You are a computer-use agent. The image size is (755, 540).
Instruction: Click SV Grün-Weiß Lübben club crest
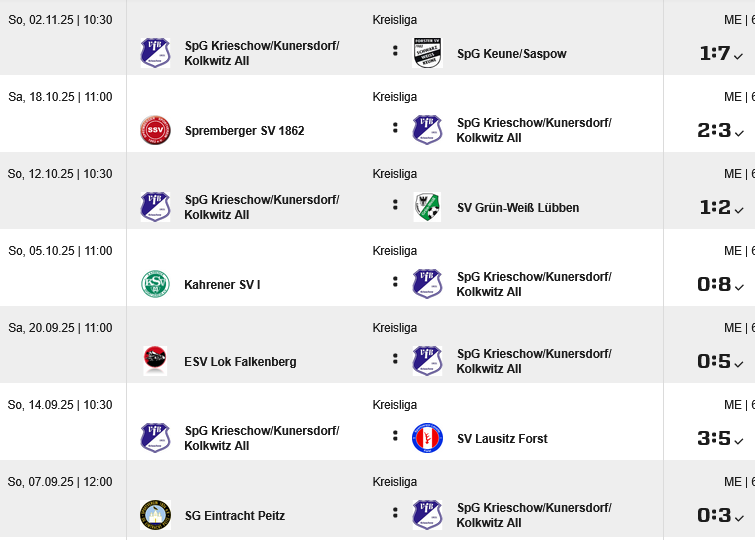pos(427,207)
